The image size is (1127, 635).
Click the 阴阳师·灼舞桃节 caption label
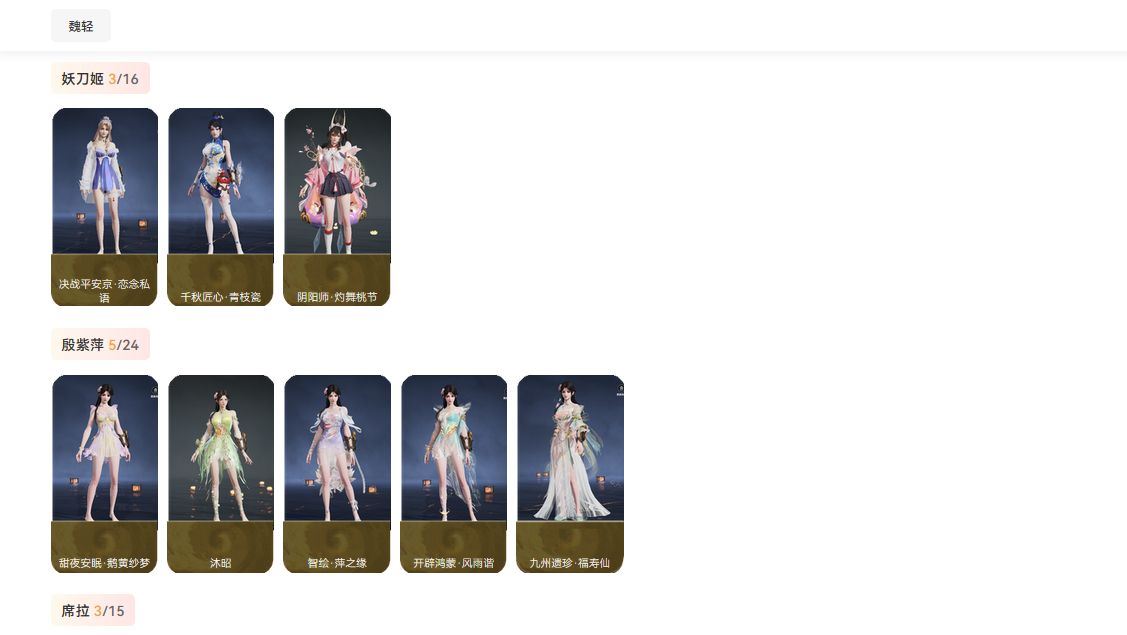(337, 297)
